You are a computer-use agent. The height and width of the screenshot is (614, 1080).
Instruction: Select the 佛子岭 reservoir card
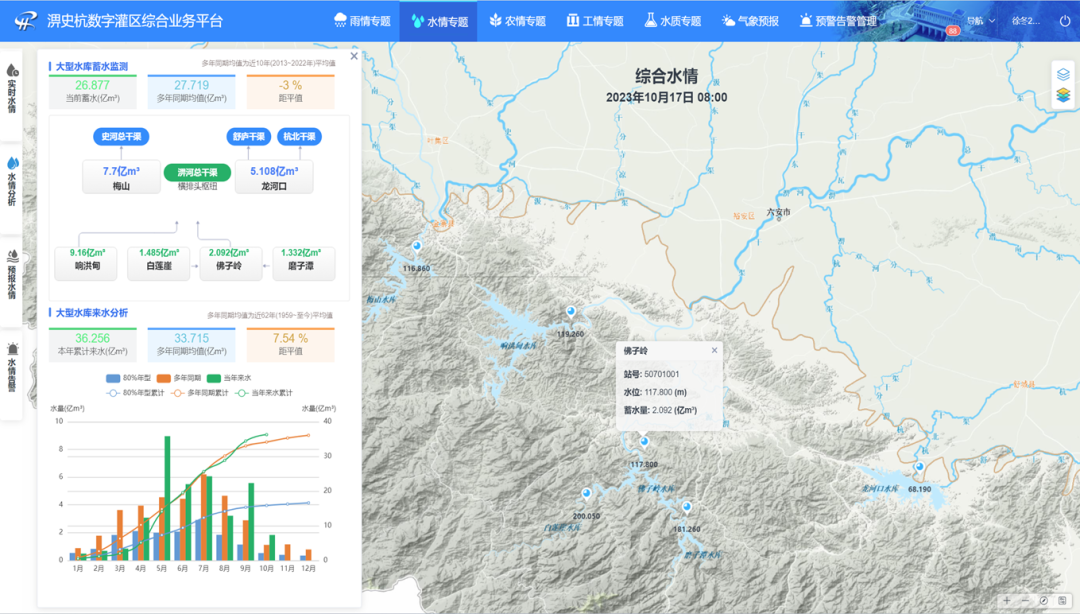(229, 263)
